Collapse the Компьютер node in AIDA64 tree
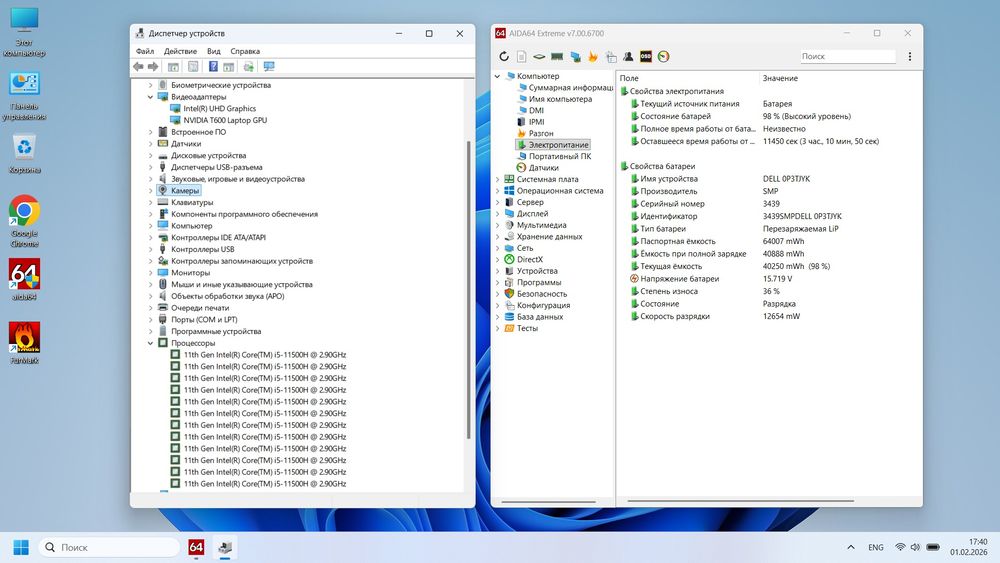This screenshot has height=563, width=1000. click(497, 76)
